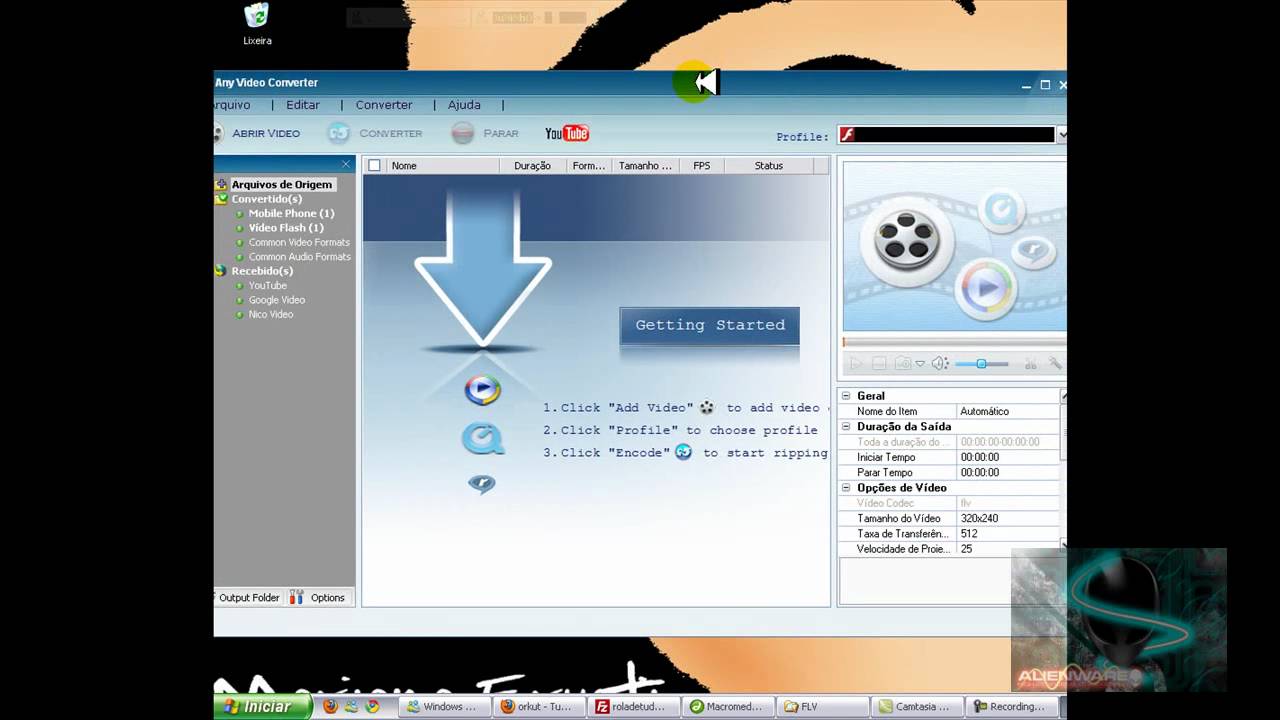Click the clip scissors icon

click(1029, 364)
